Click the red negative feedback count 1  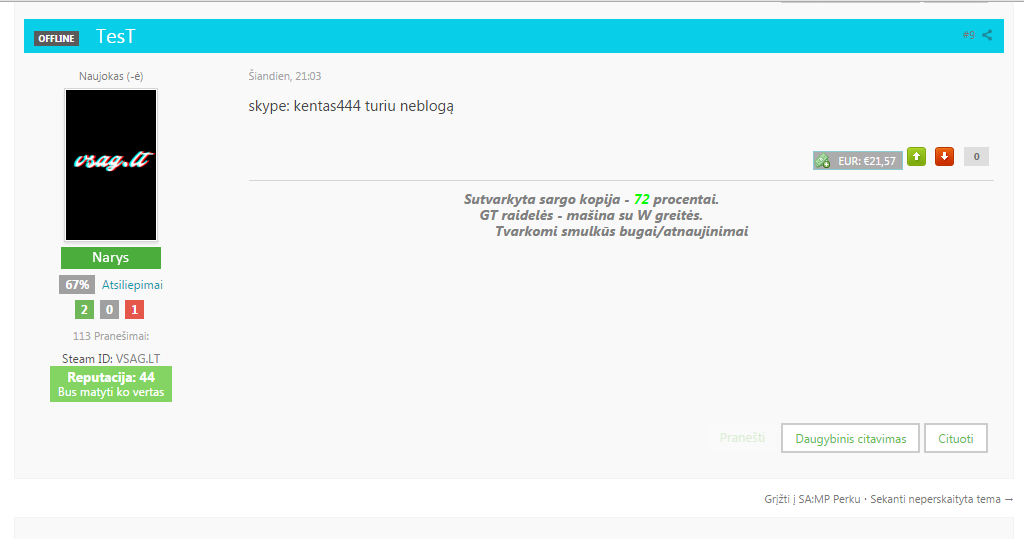(135, 310)
